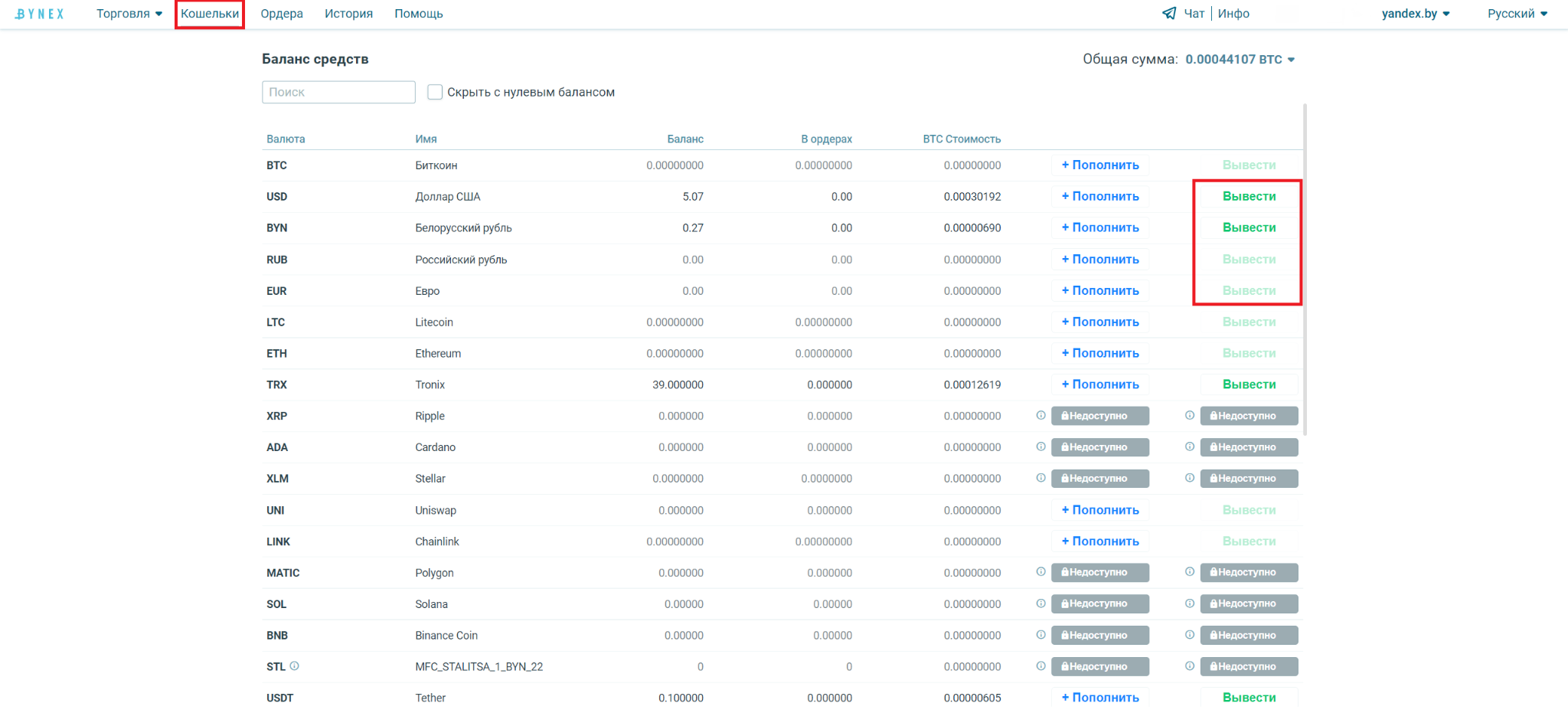
Task: Click the Поиск search field
Action: (338, 92)
